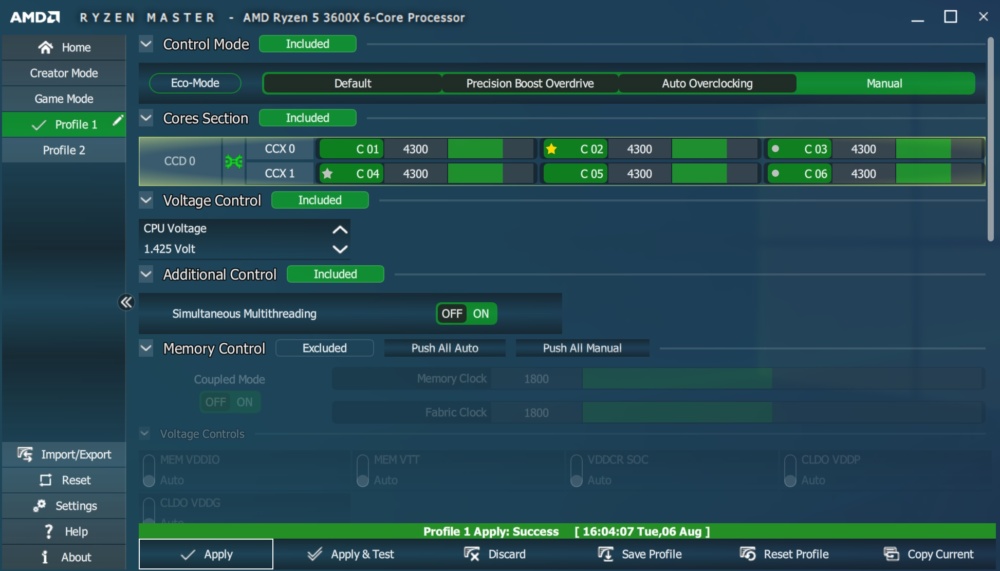Screen dimensions: 1000x571
Task: Click the Apply button
Action: point(206,554)
